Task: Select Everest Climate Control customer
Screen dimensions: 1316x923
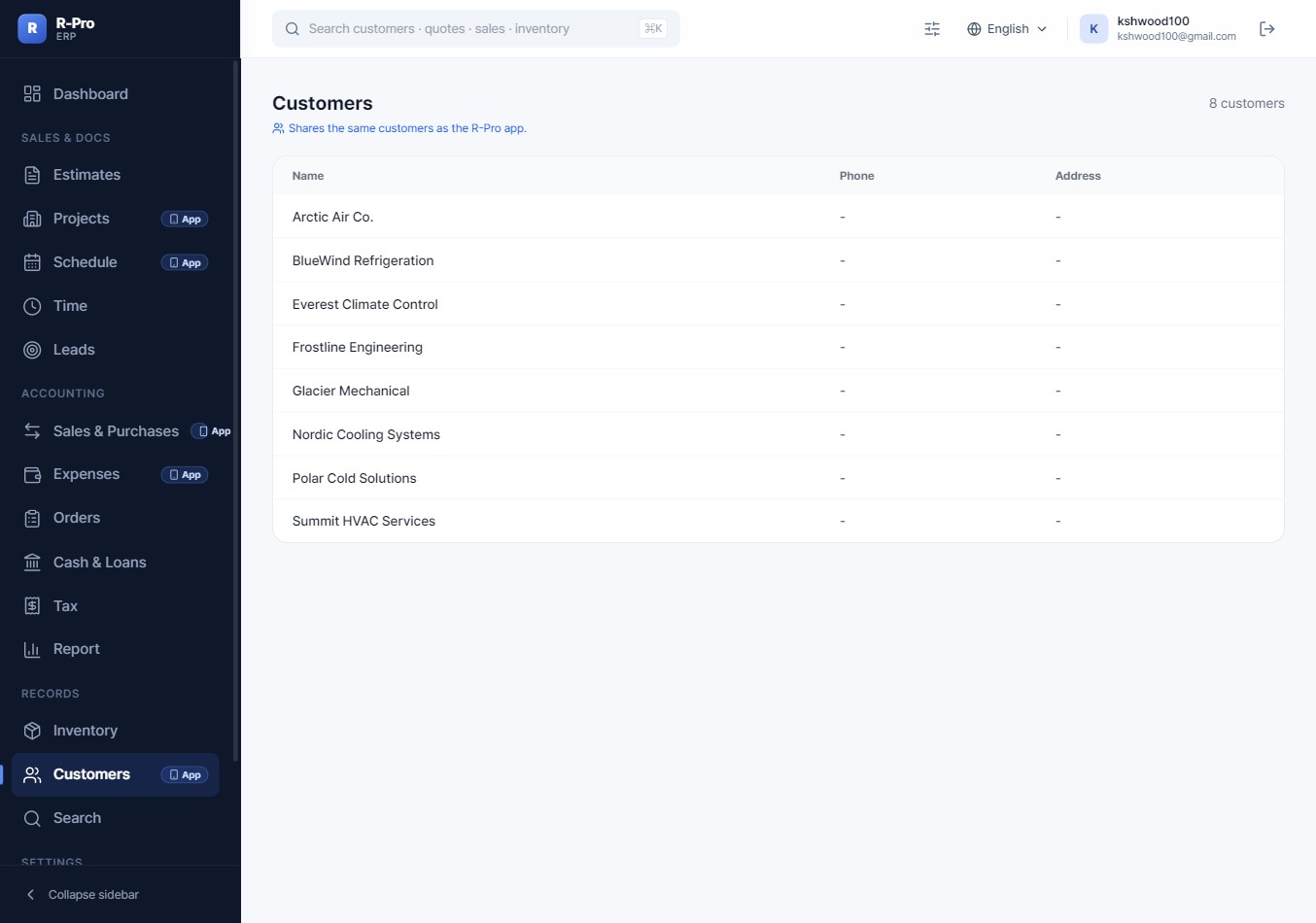Action: click(779, 304)
